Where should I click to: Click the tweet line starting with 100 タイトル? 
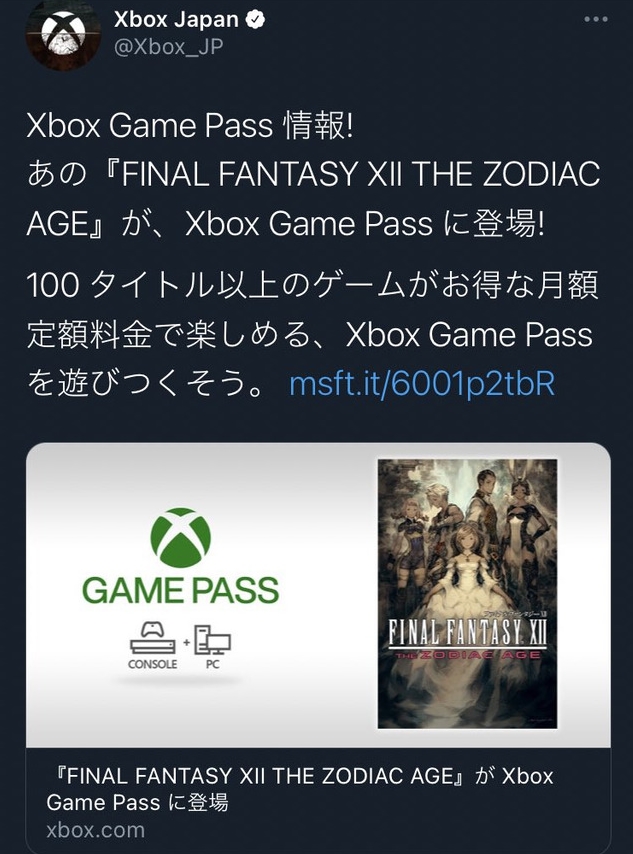click(x=312, y=285)
